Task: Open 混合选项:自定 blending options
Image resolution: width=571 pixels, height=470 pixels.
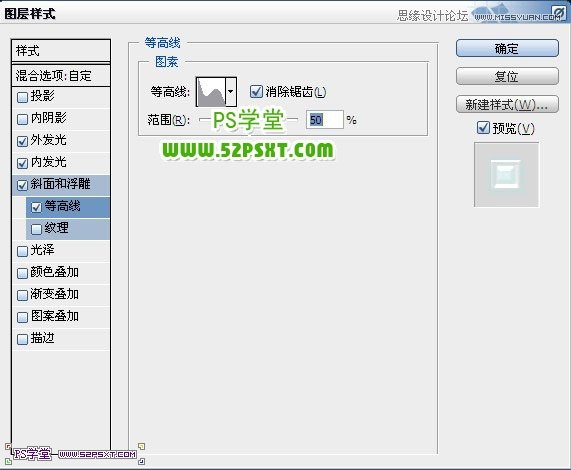Action: coord(61,75)
